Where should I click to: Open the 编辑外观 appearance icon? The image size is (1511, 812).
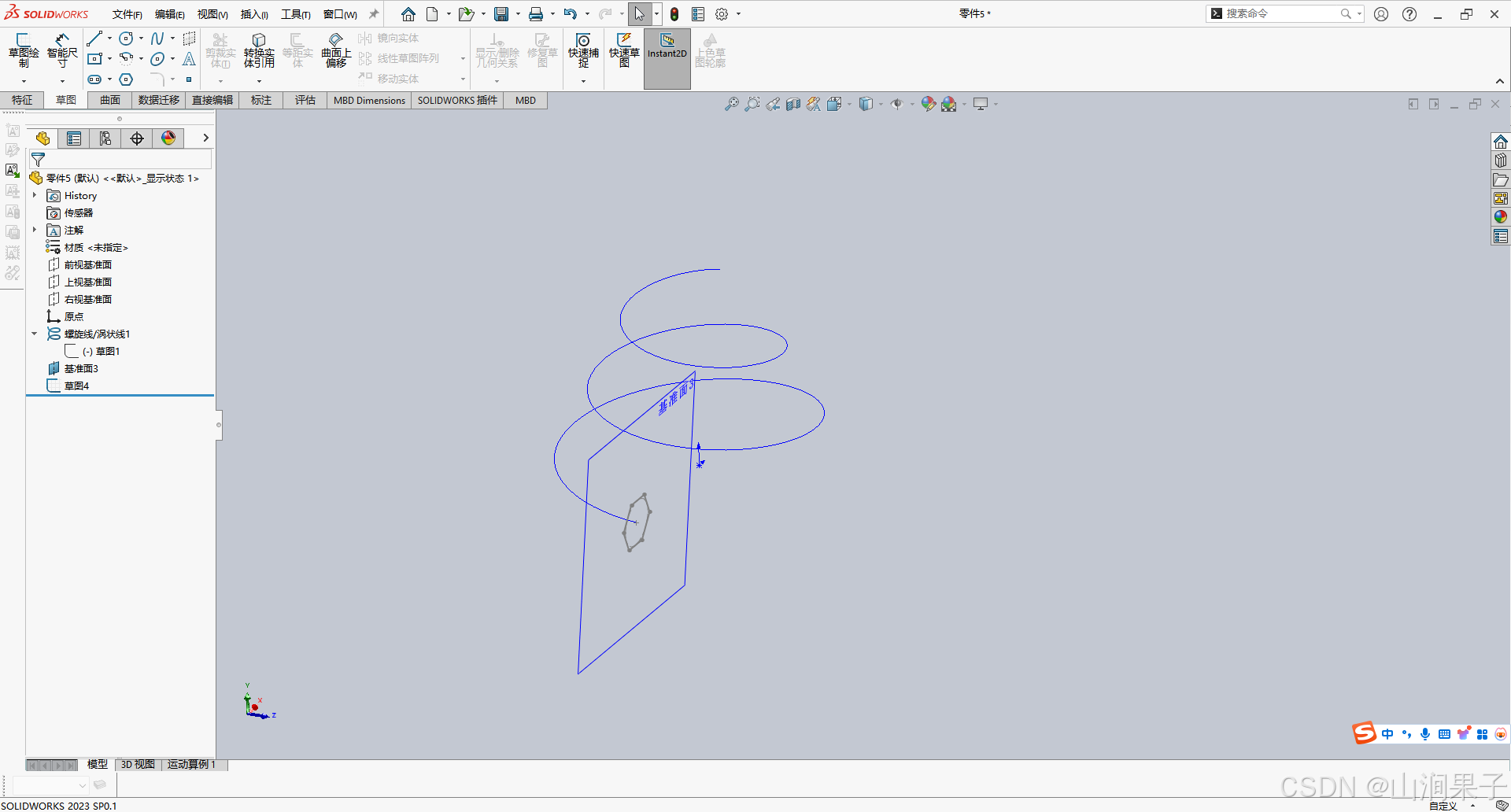(928, 103)
